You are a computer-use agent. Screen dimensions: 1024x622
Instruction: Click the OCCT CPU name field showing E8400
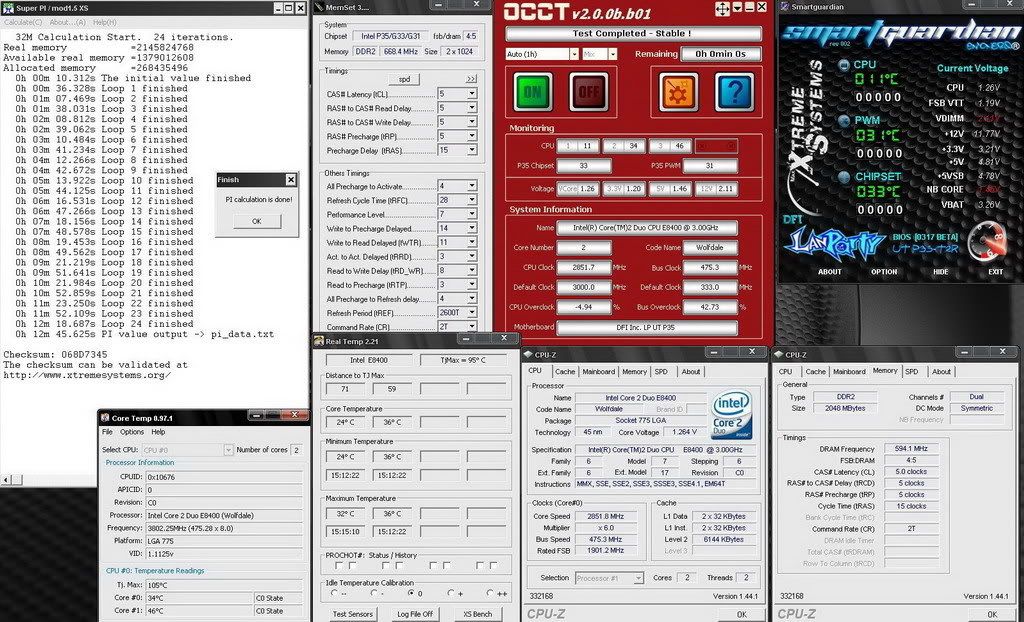click(x=647, y=228)
